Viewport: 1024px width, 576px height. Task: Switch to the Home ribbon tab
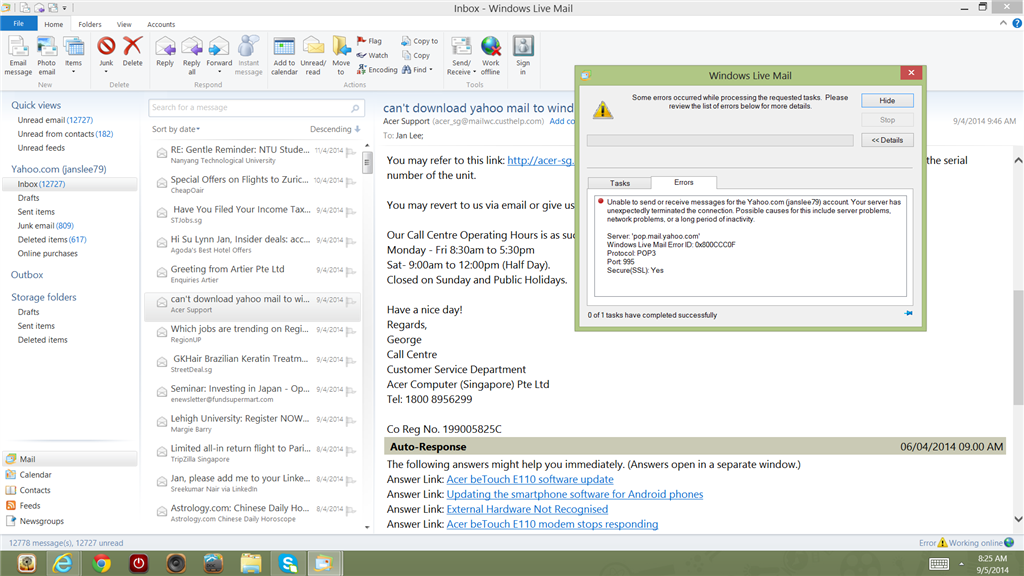[x=54, y=24]
